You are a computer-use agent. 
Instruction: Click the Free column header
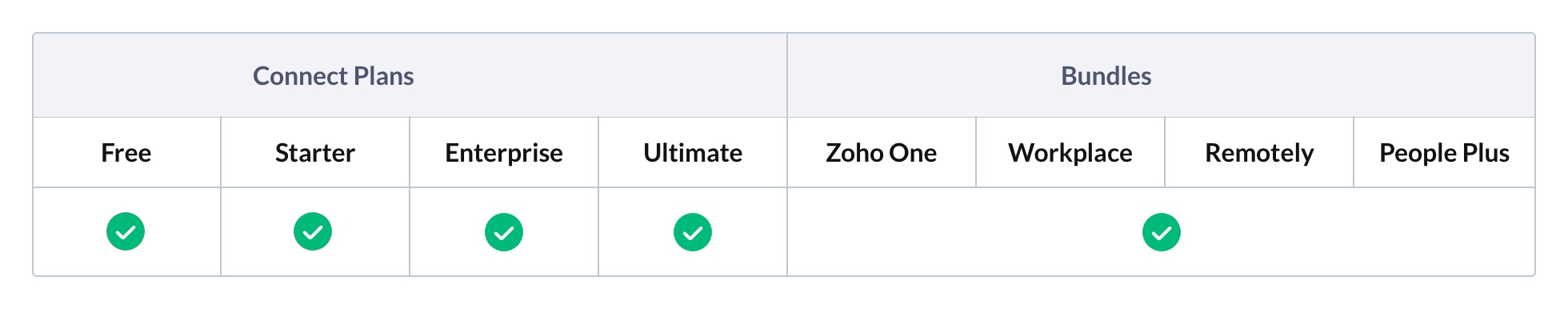(x=126, y=153)
